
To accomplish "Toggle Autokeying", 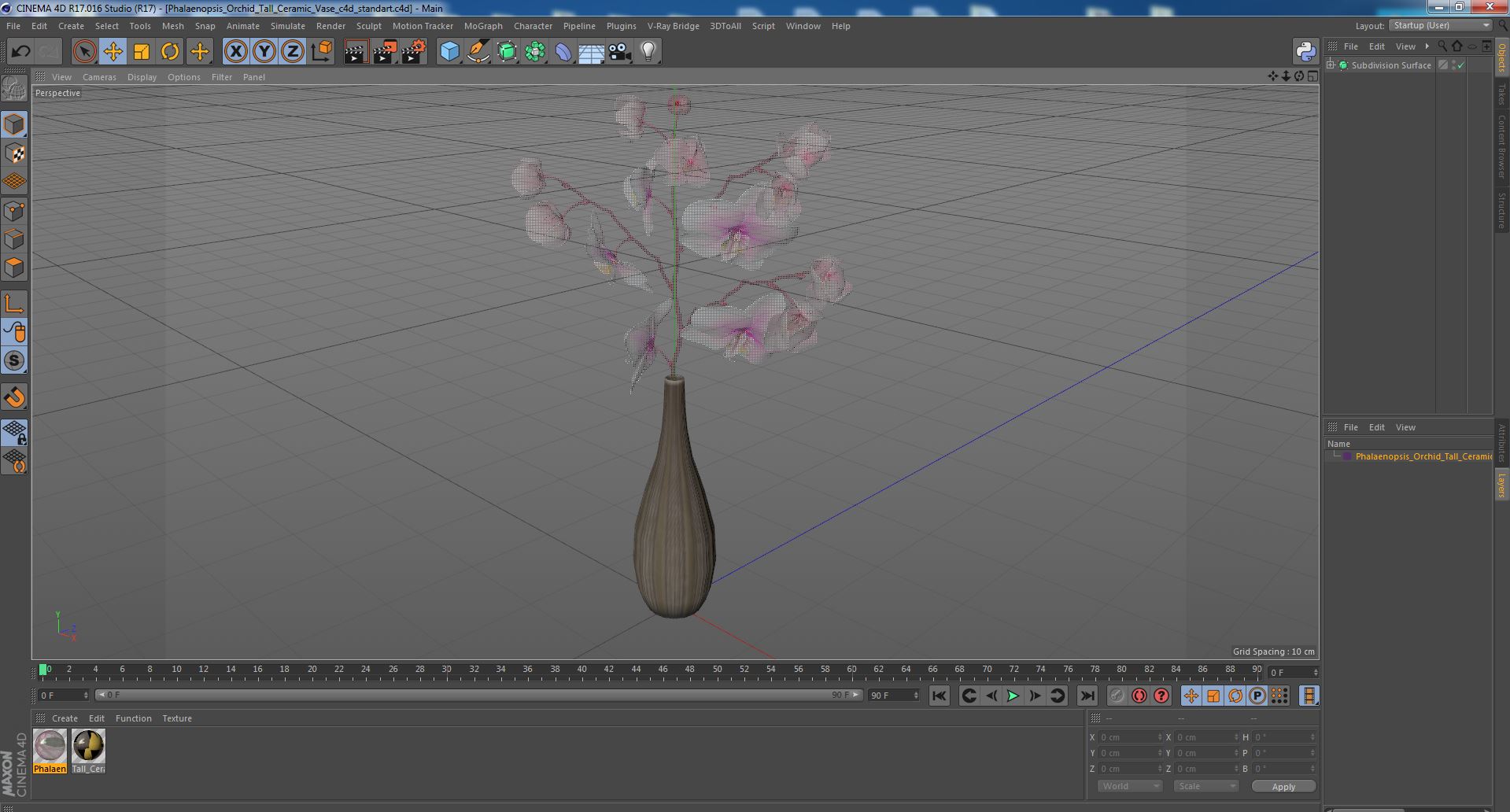I will point(1139,696).
